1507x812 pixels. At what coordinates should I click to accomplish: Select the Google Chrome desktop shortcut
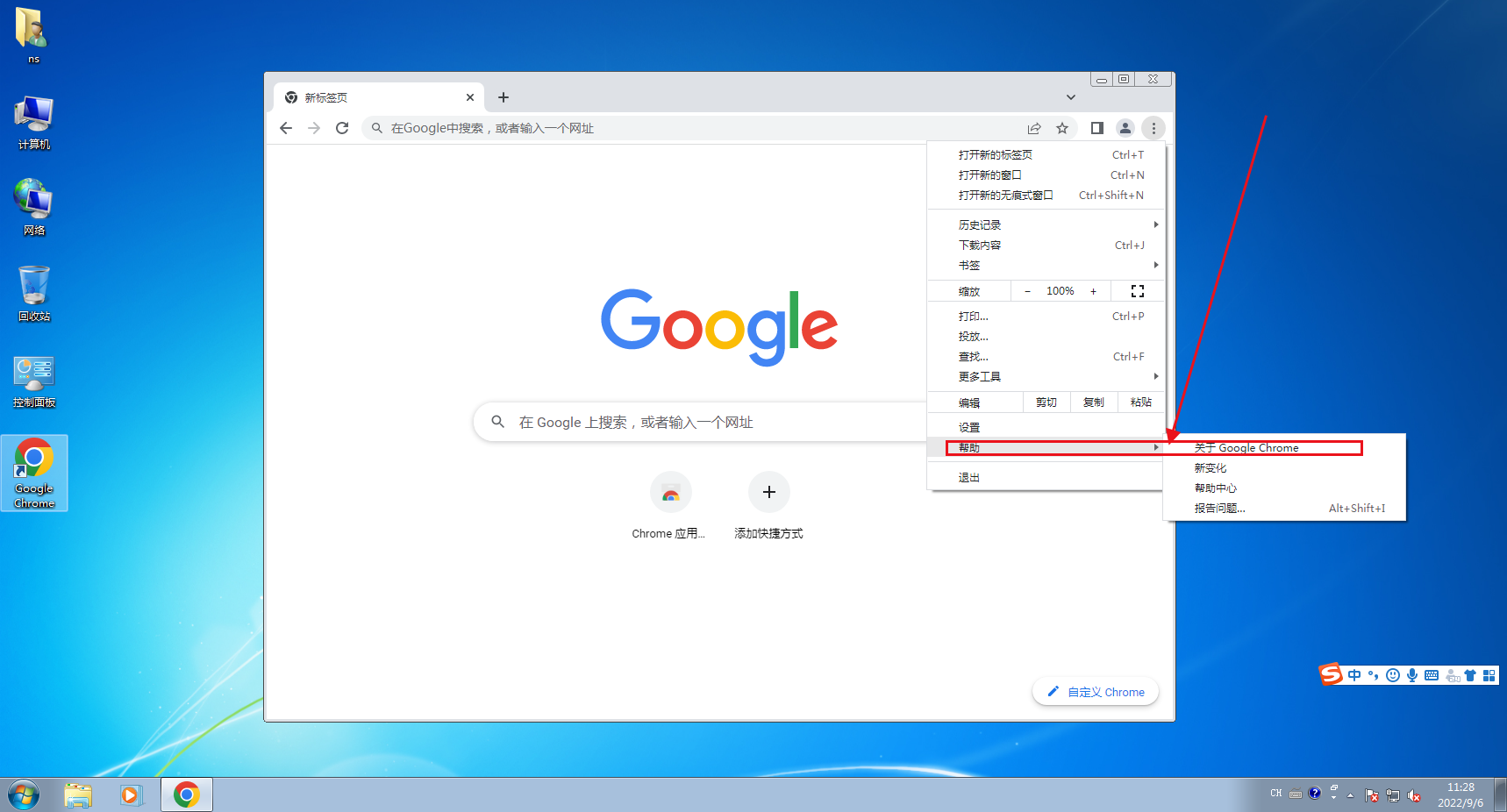click(34, 474)
